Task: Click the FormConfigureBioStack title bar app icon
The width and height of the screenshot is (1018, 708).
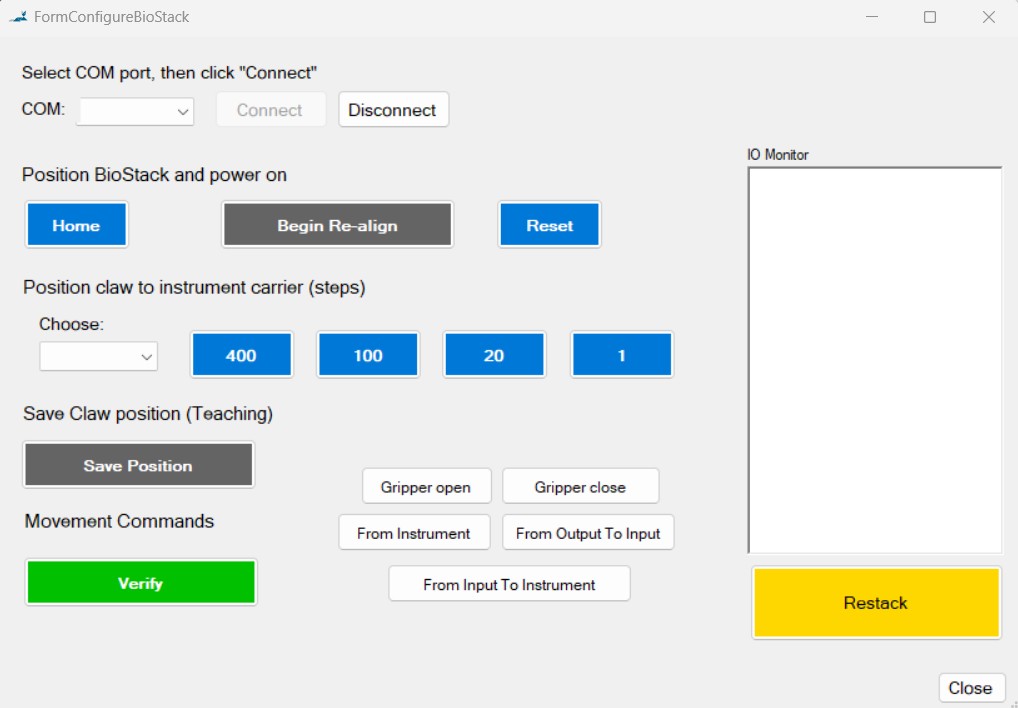Action: point(18,17)
